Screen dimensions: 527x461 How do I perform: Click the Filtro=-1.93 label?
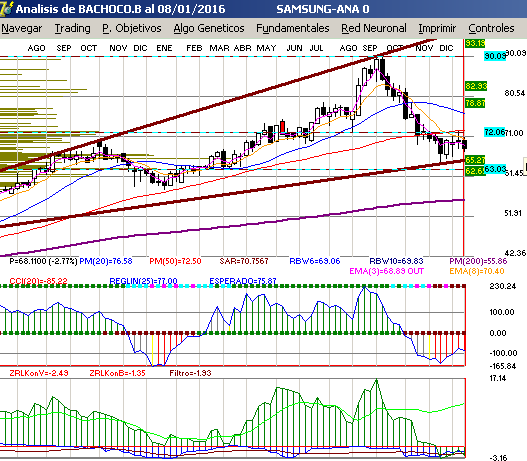click(190, 373)
